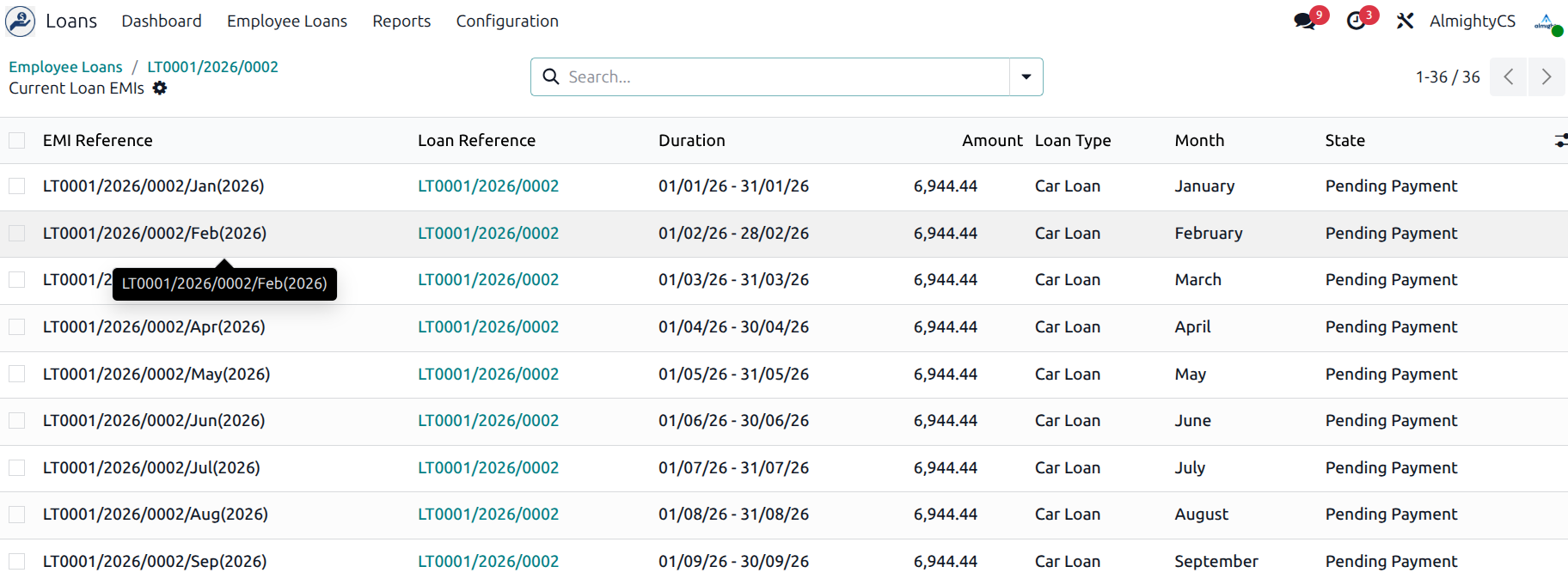This screenshot has height=585, width=1568.
Task: Expand the Reports menu
Action: point(401,21)
